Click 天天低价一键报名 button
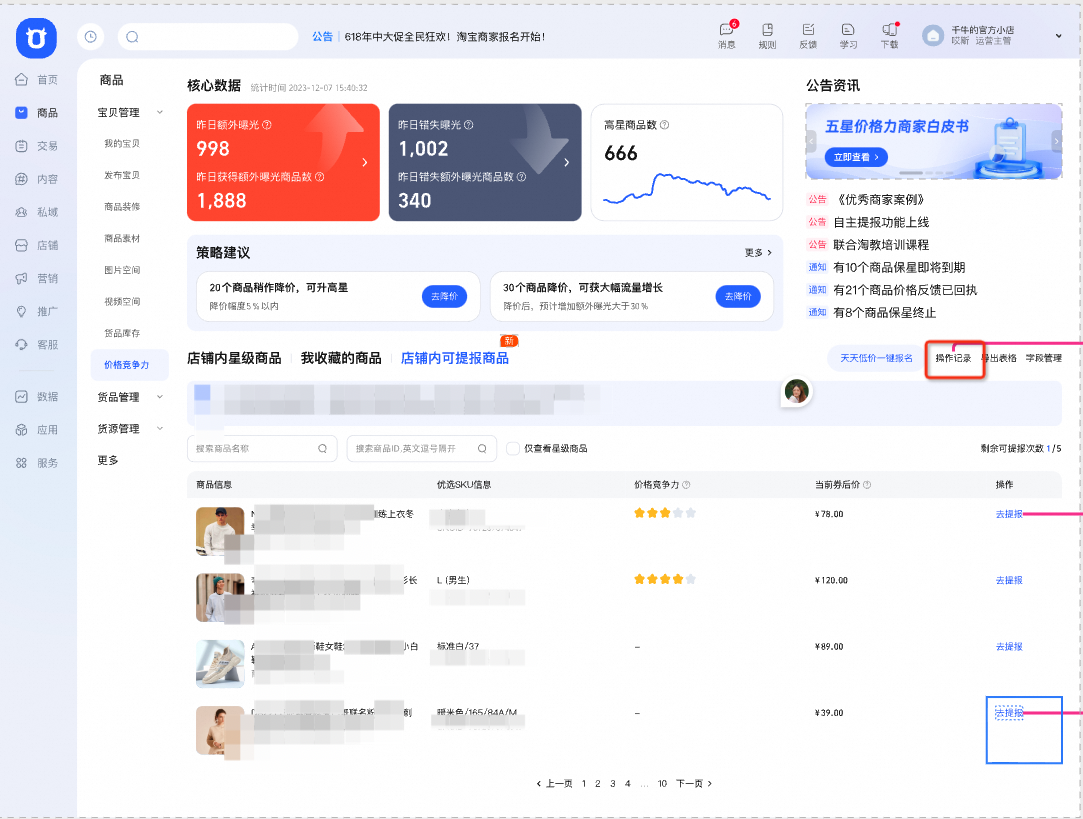 pos(876,358)
